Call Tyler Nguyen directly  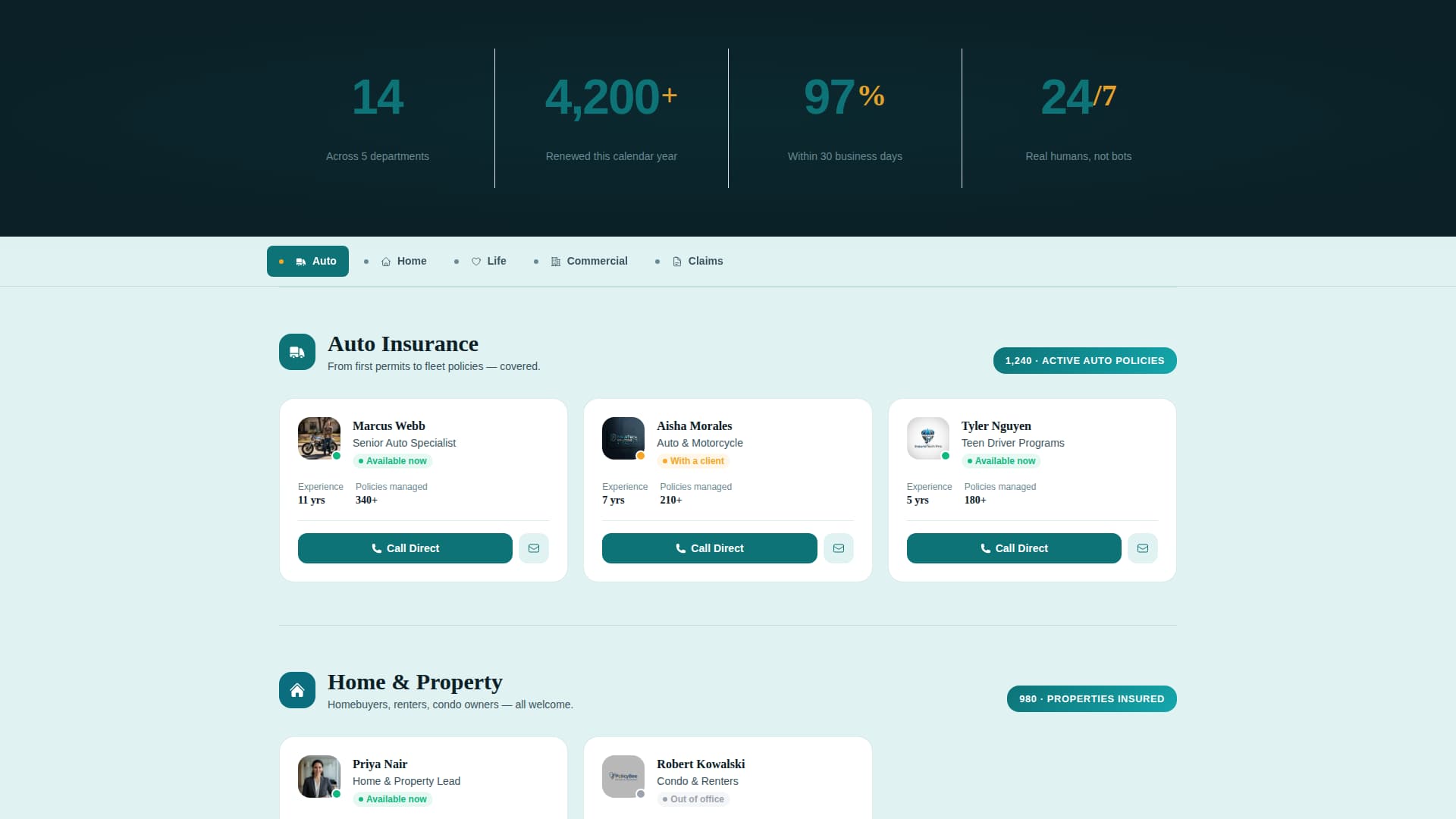[1014, 548]
